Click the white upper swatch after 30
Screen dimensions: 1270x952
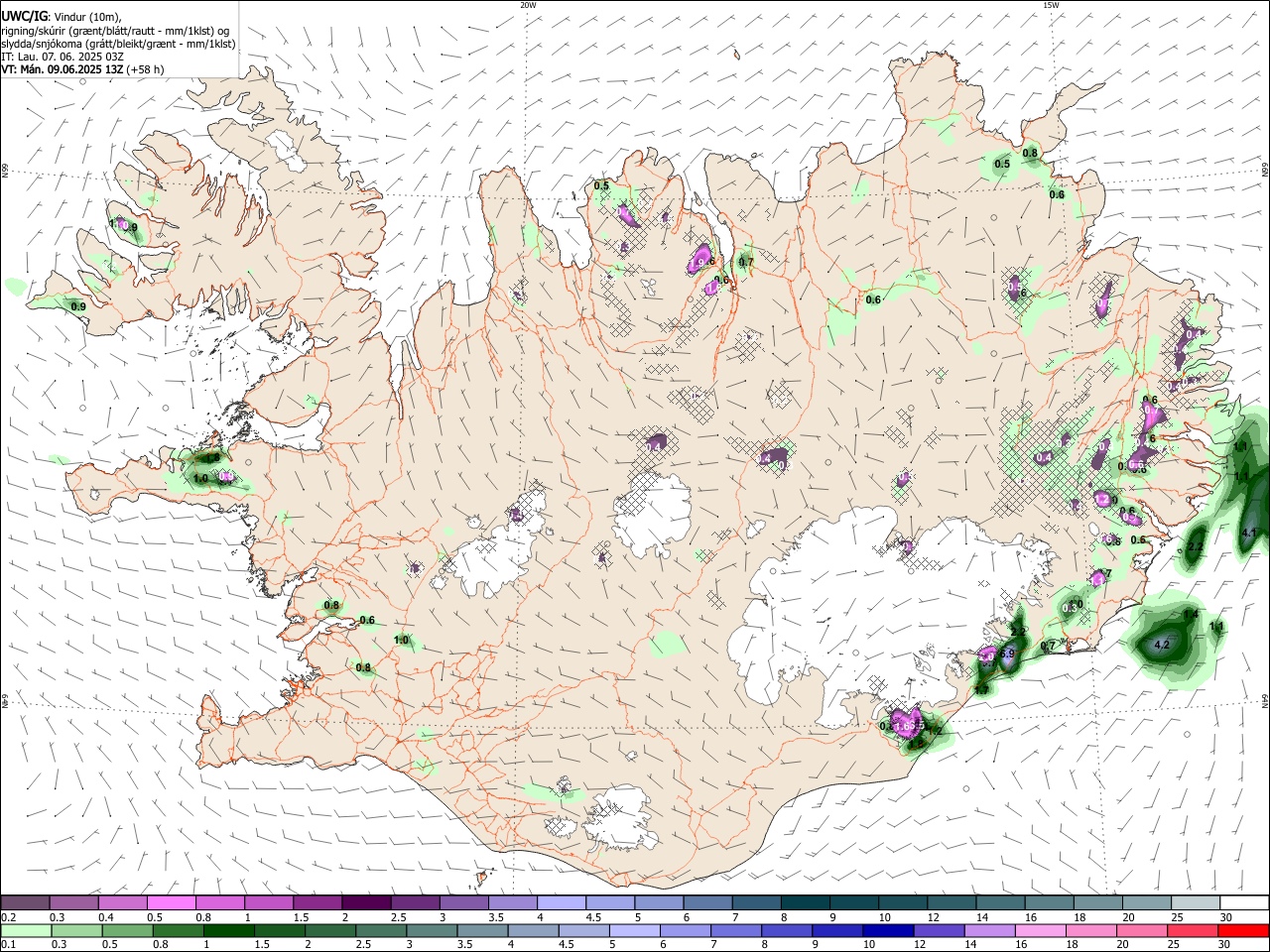[x=1244, y=902]
